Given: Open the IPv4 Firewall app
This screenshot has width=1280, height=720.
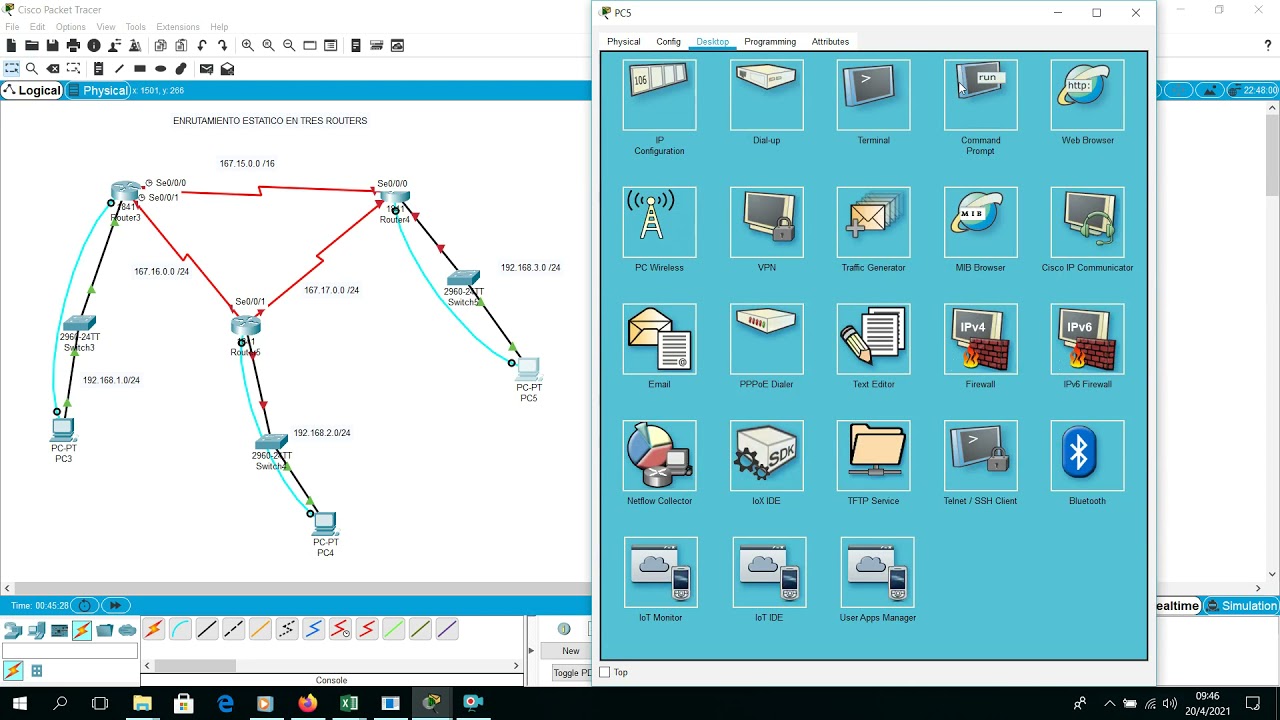Looking at the screenshot, I should click(x=980, y=339).
